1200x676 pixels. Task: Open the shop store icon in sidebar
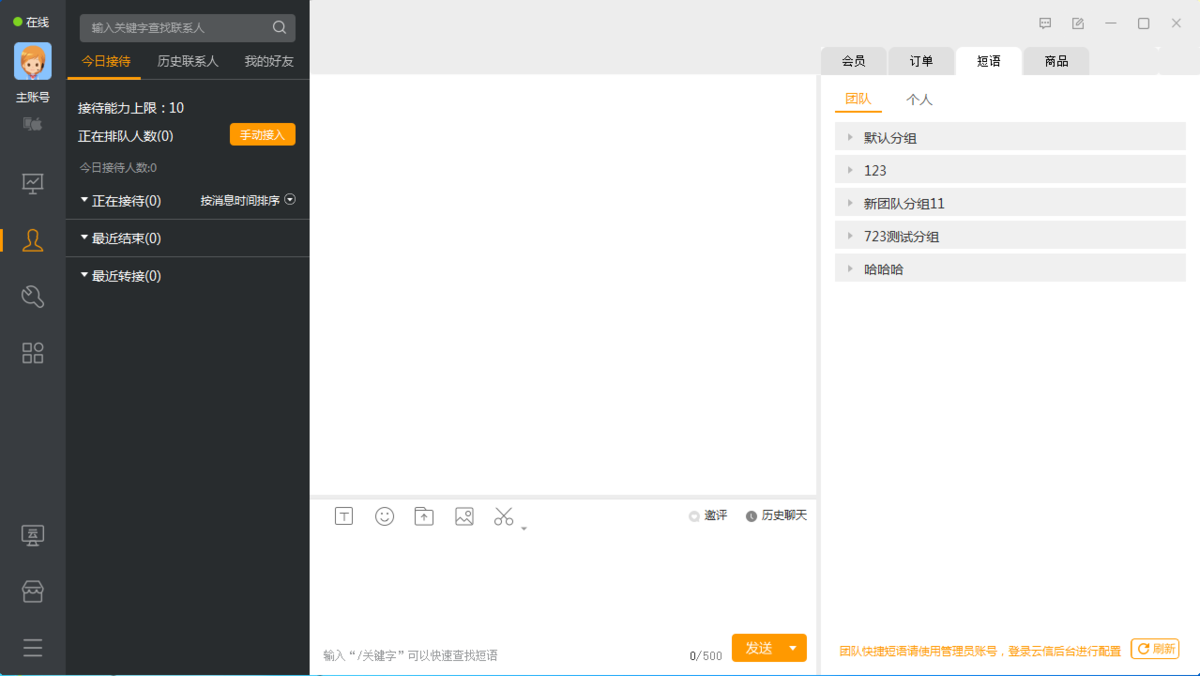tap(33, 591)
